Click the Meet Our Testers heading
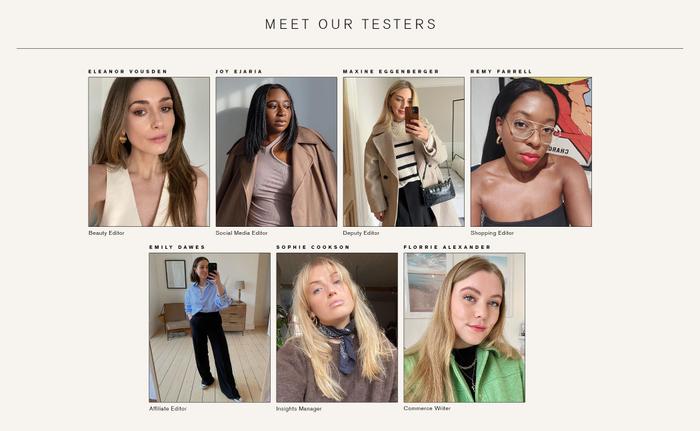 [351, 24]
